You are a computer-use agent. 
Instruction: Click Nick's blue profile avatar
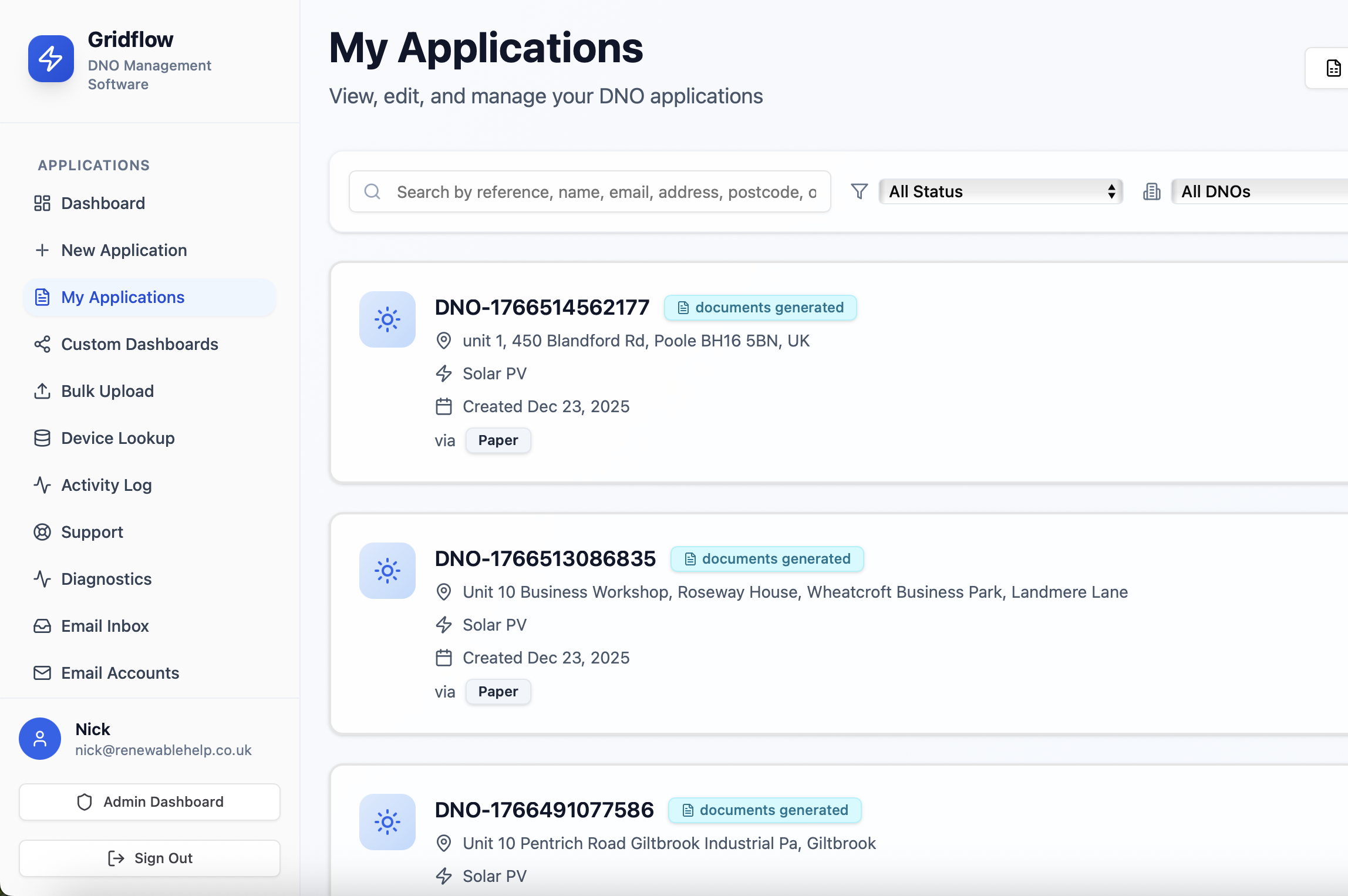tap(40, 739)
